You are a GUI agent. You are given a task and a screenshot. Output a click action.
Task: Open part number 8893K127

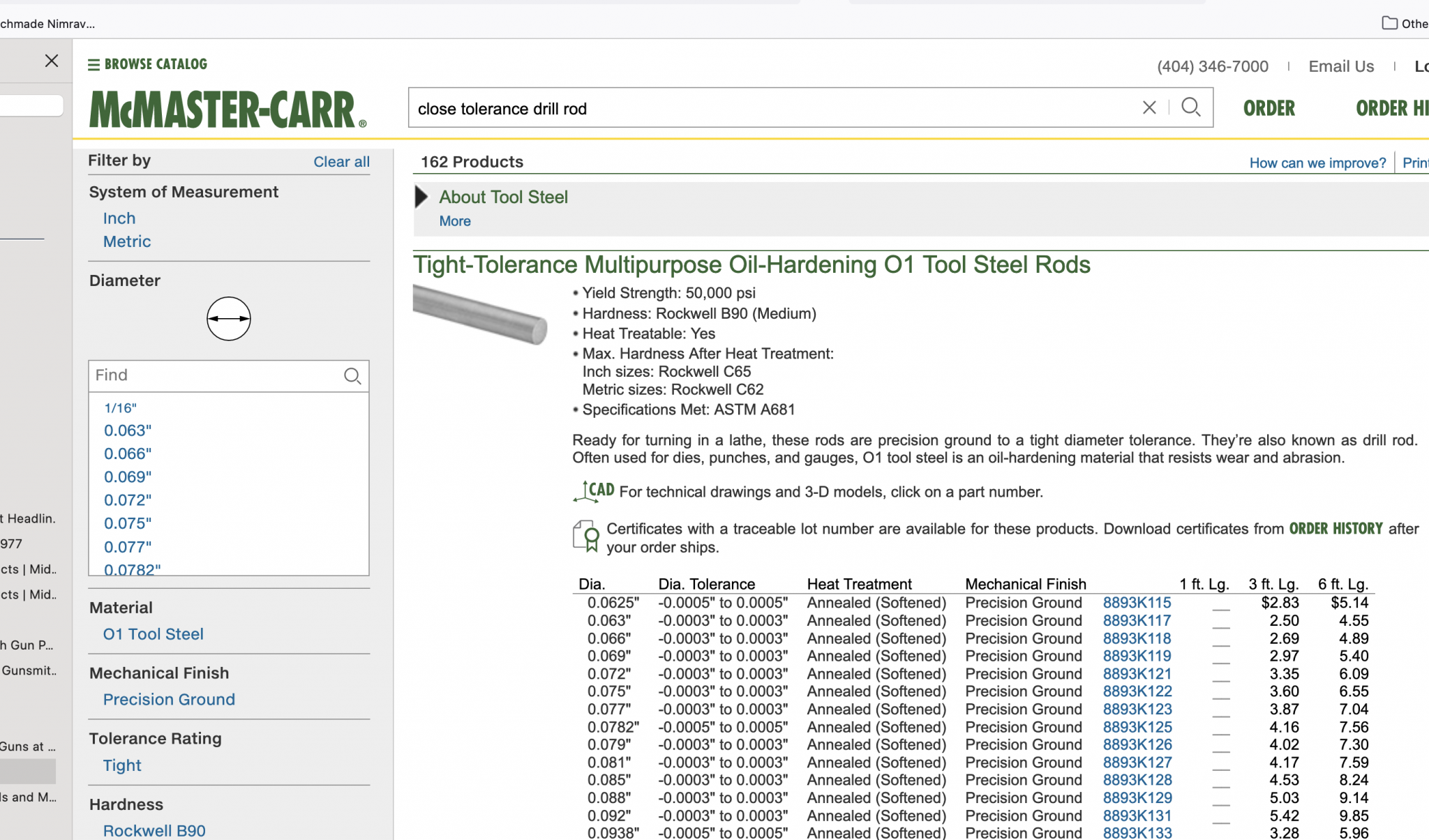point(1137,763)
